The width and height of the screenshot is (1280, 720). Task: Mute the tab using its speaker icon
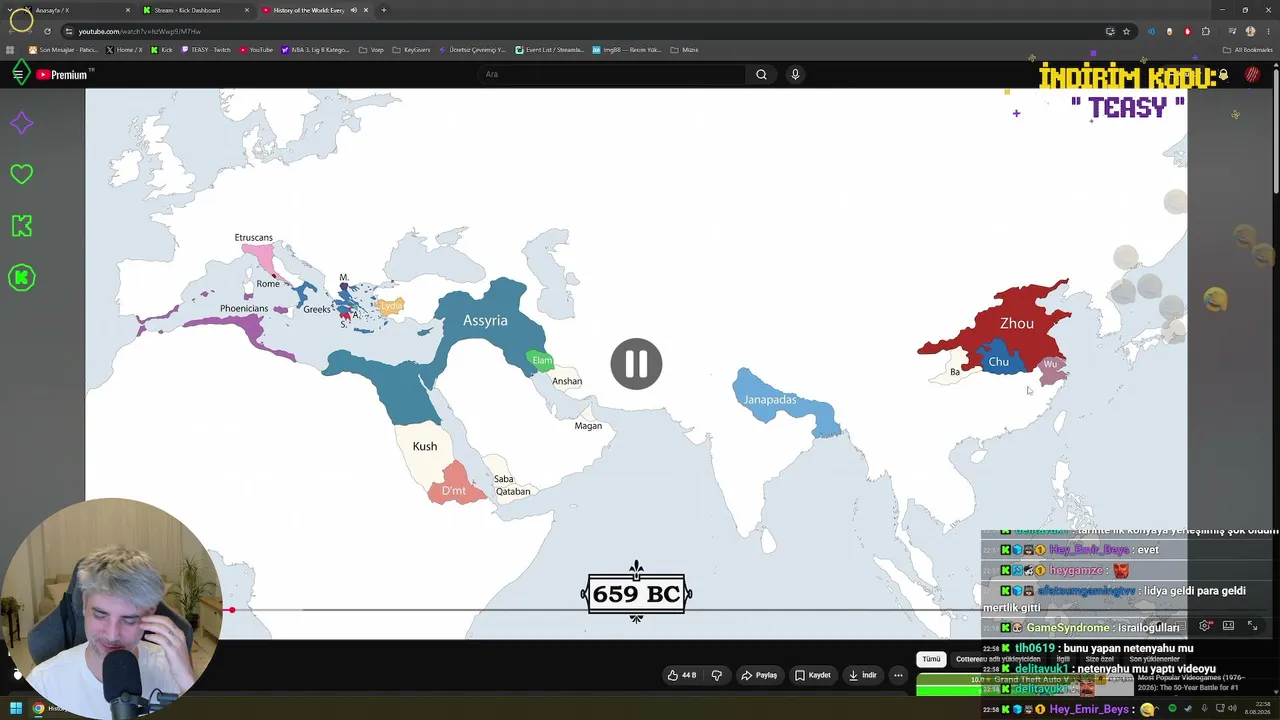[353, 10]
